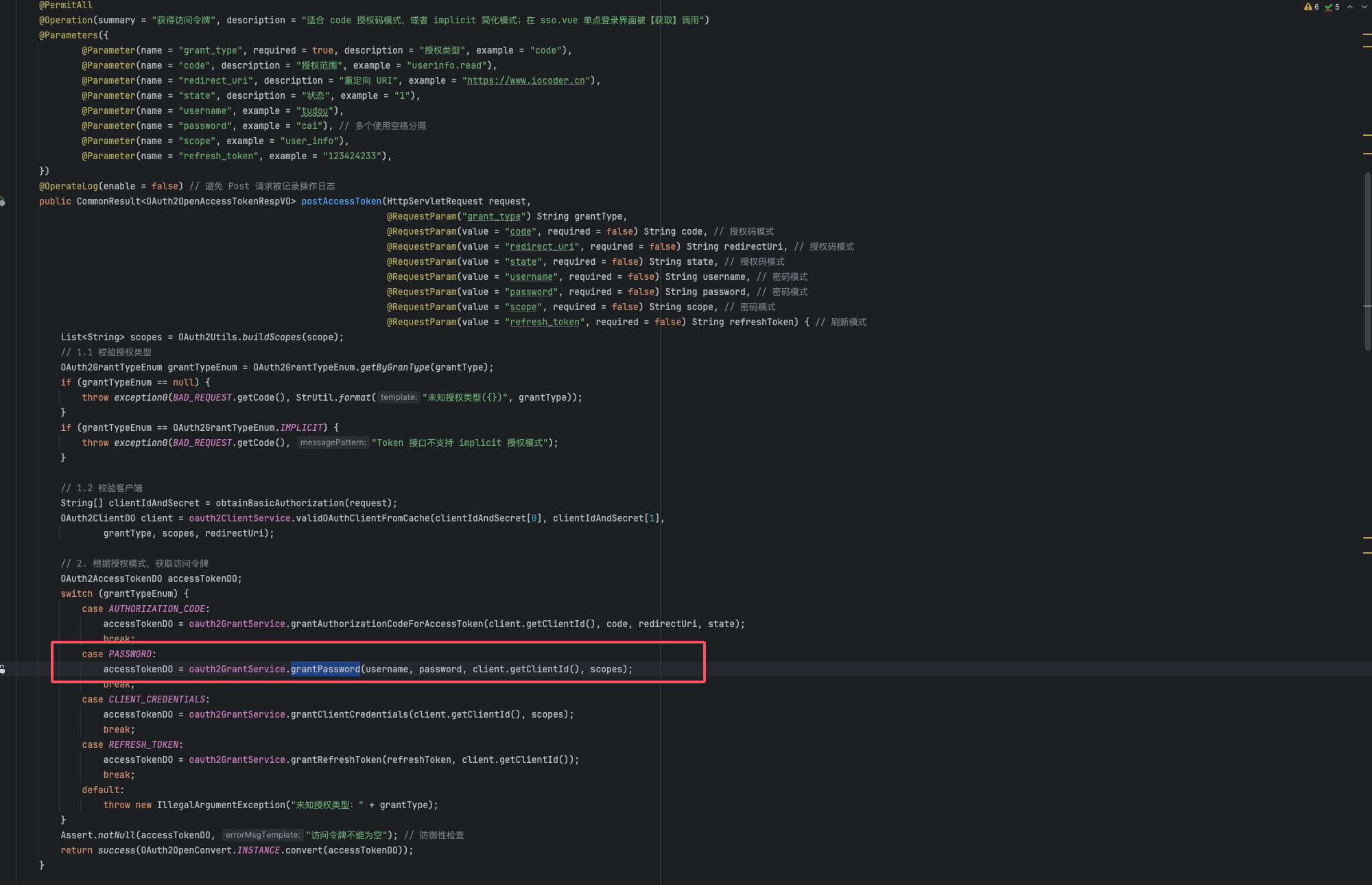Click the grantClientCredentials method call
This screenshot has height=885, width=1372.
[350, 715]
